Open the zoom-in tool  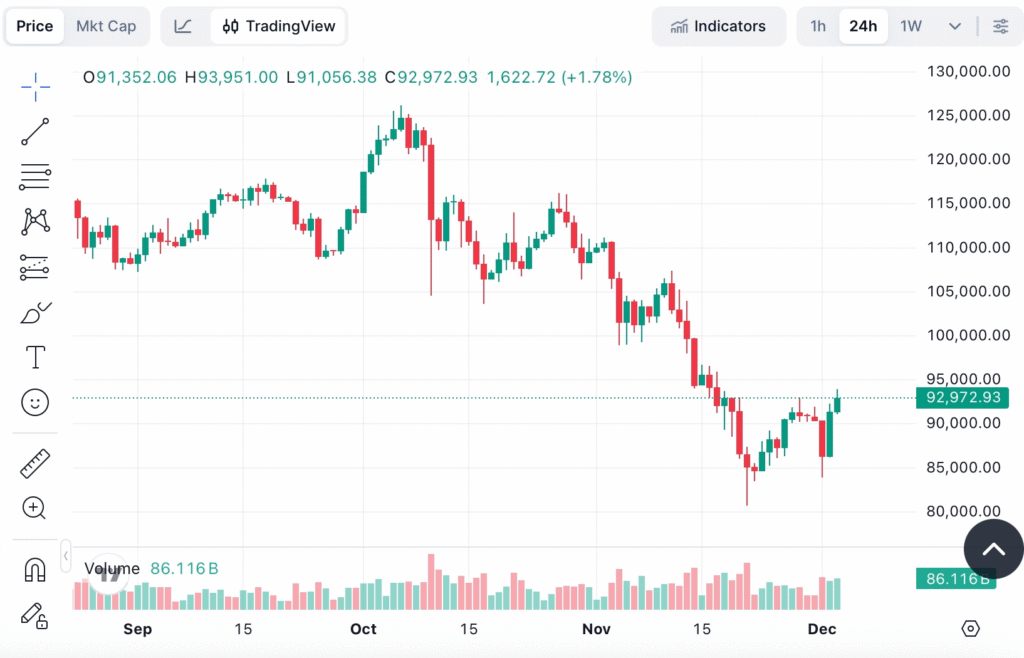pos(34,508)
